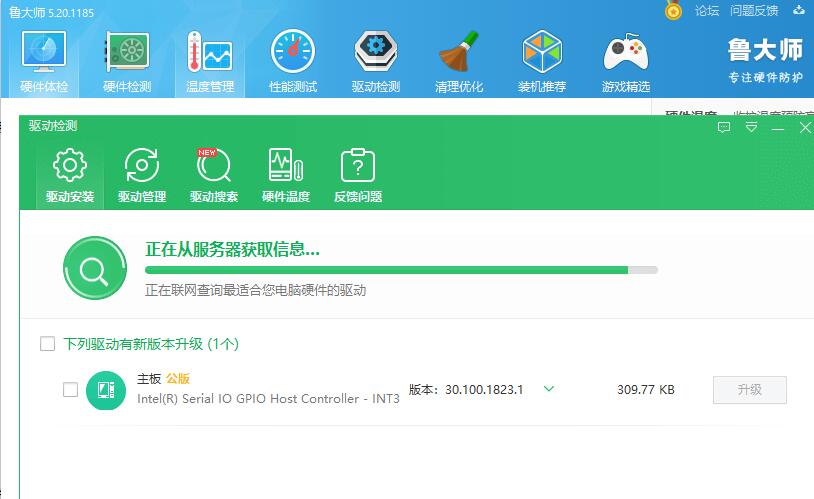The image size is (814, 499).
Task: Open 论坛 forum link
Action: point(707,11)
